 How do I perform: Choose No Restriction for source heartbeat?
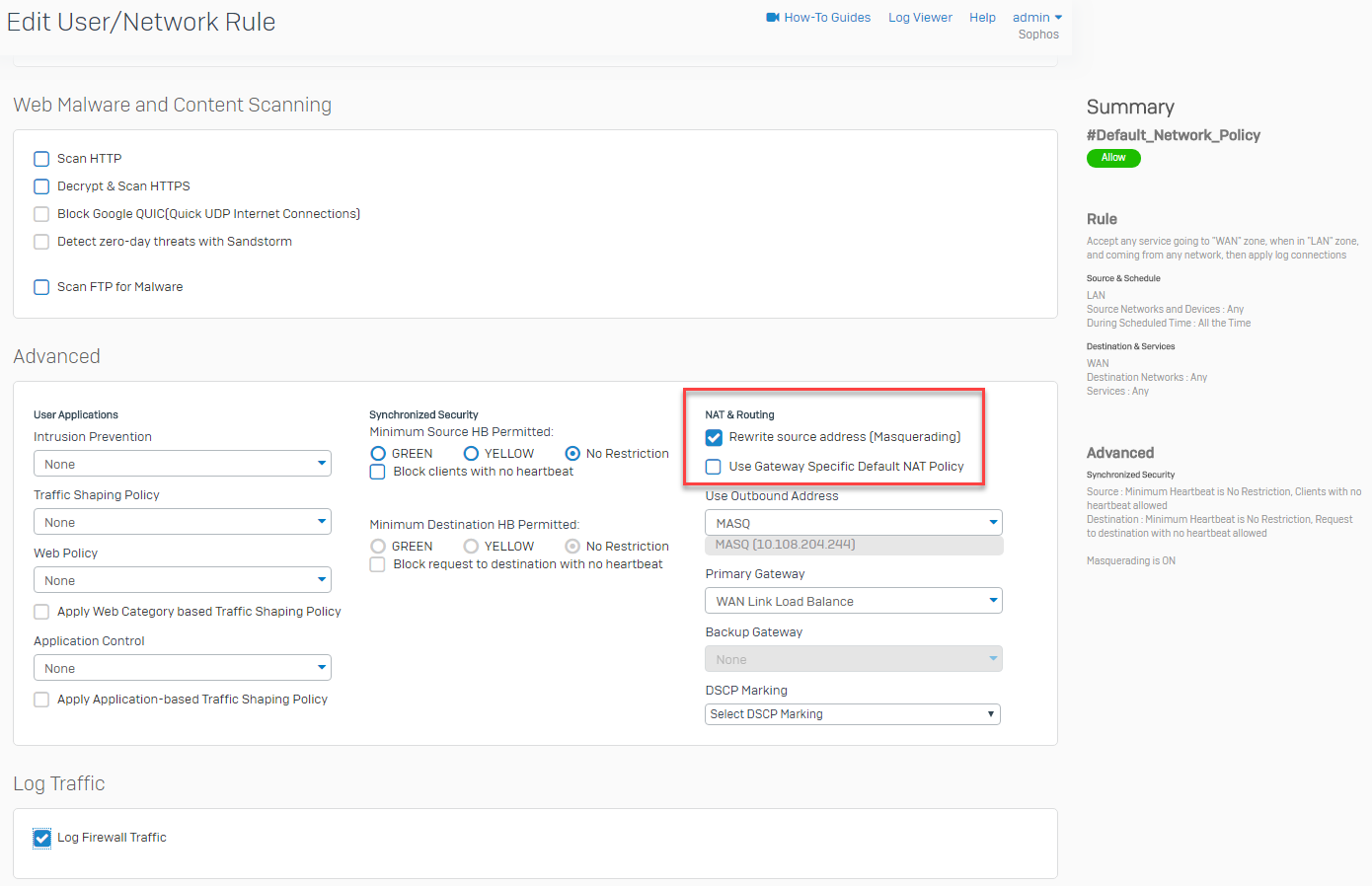pyautogui.click(x=572, y=454)
